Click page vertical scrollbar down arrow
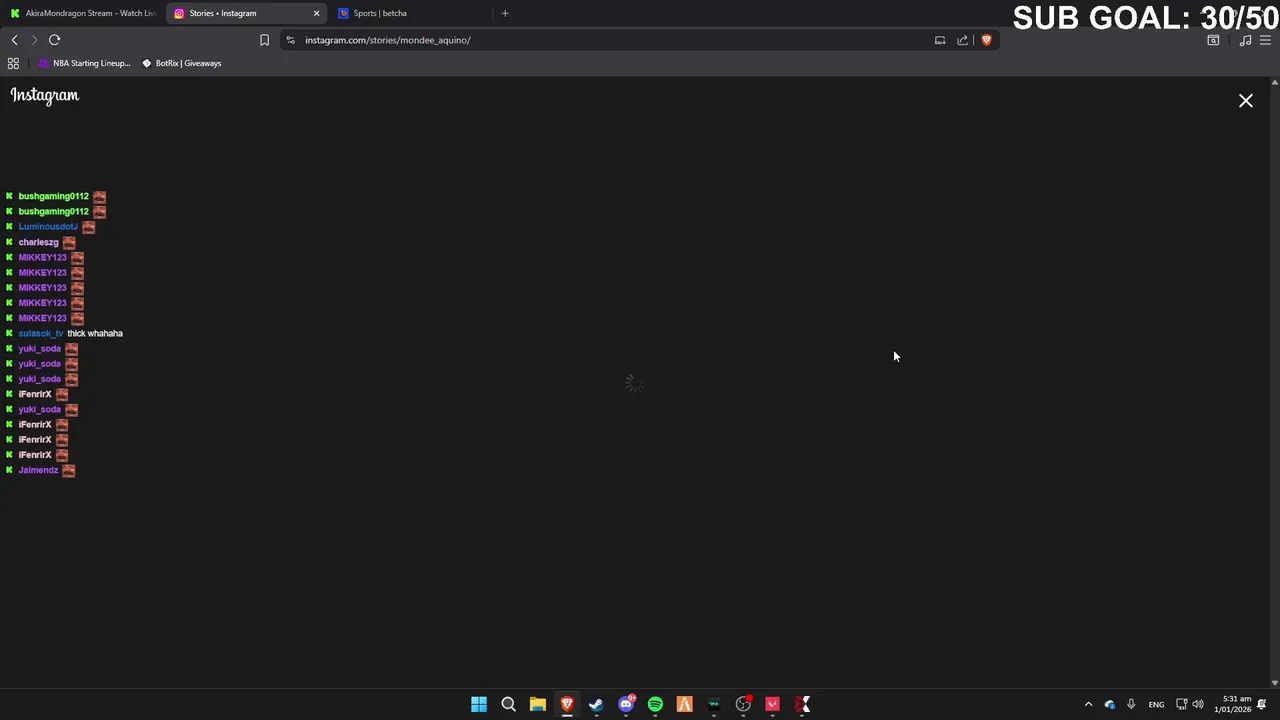Viewport: 1280px width, 720px height. tap(1274, 682)
